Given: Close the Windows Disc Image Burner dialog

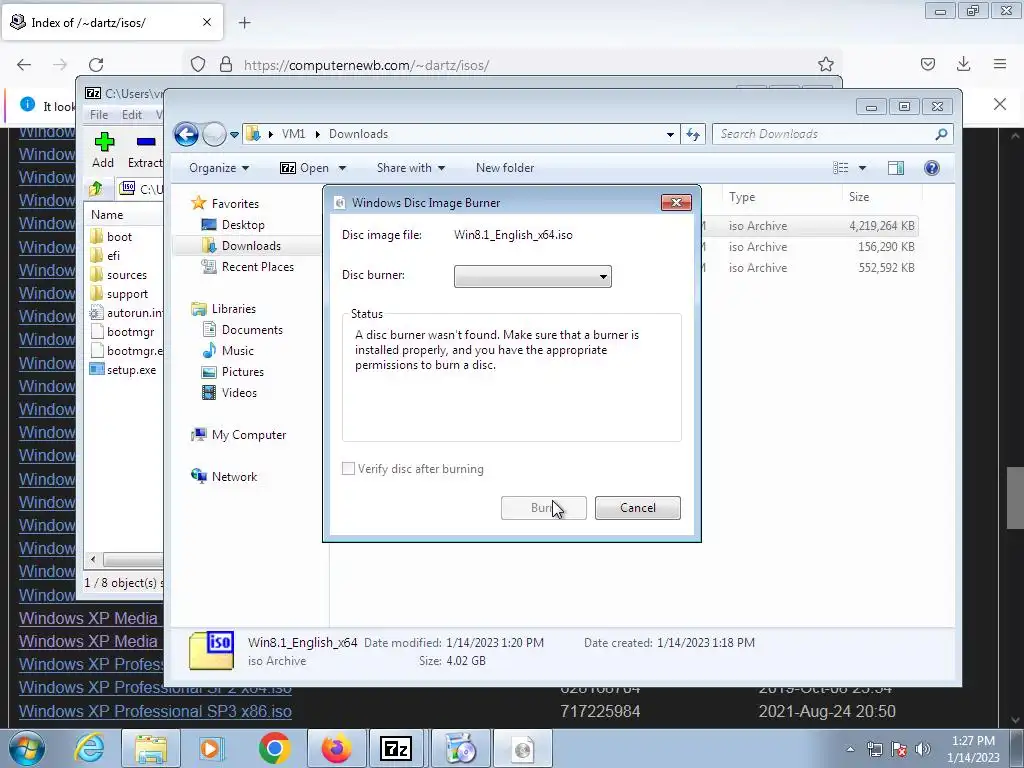Looking at the screenshot, I should pos(676,202).
